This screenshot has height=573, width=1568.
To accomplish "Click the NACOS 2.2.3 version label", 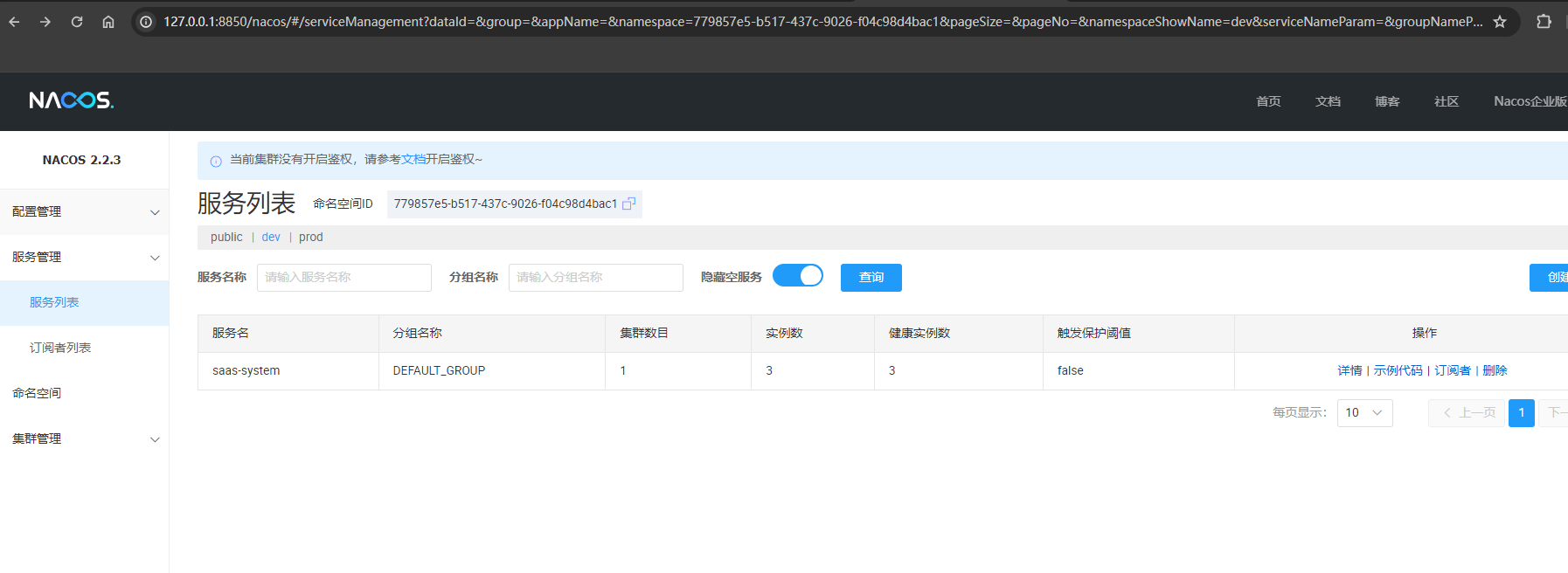I will [x=82, y=160].
